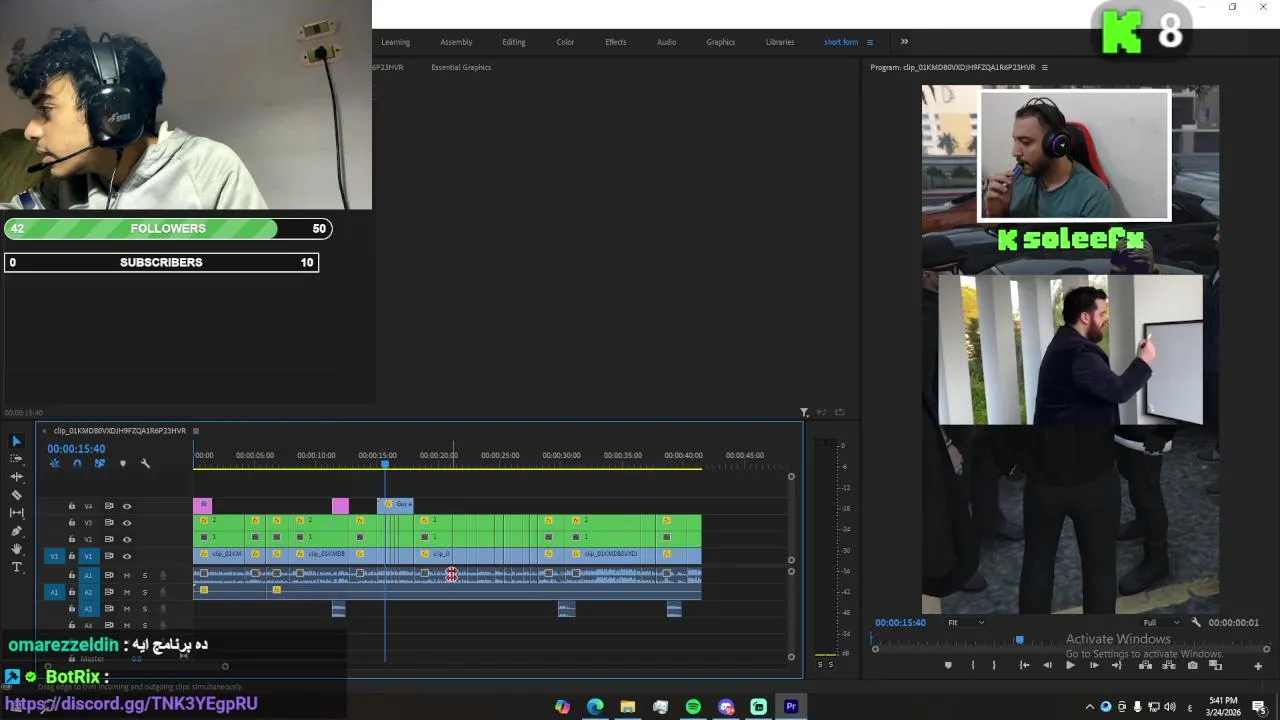This screenshot has width=1280, height=720.
Task: Switch to the Audio workspace
Action: 666,42
